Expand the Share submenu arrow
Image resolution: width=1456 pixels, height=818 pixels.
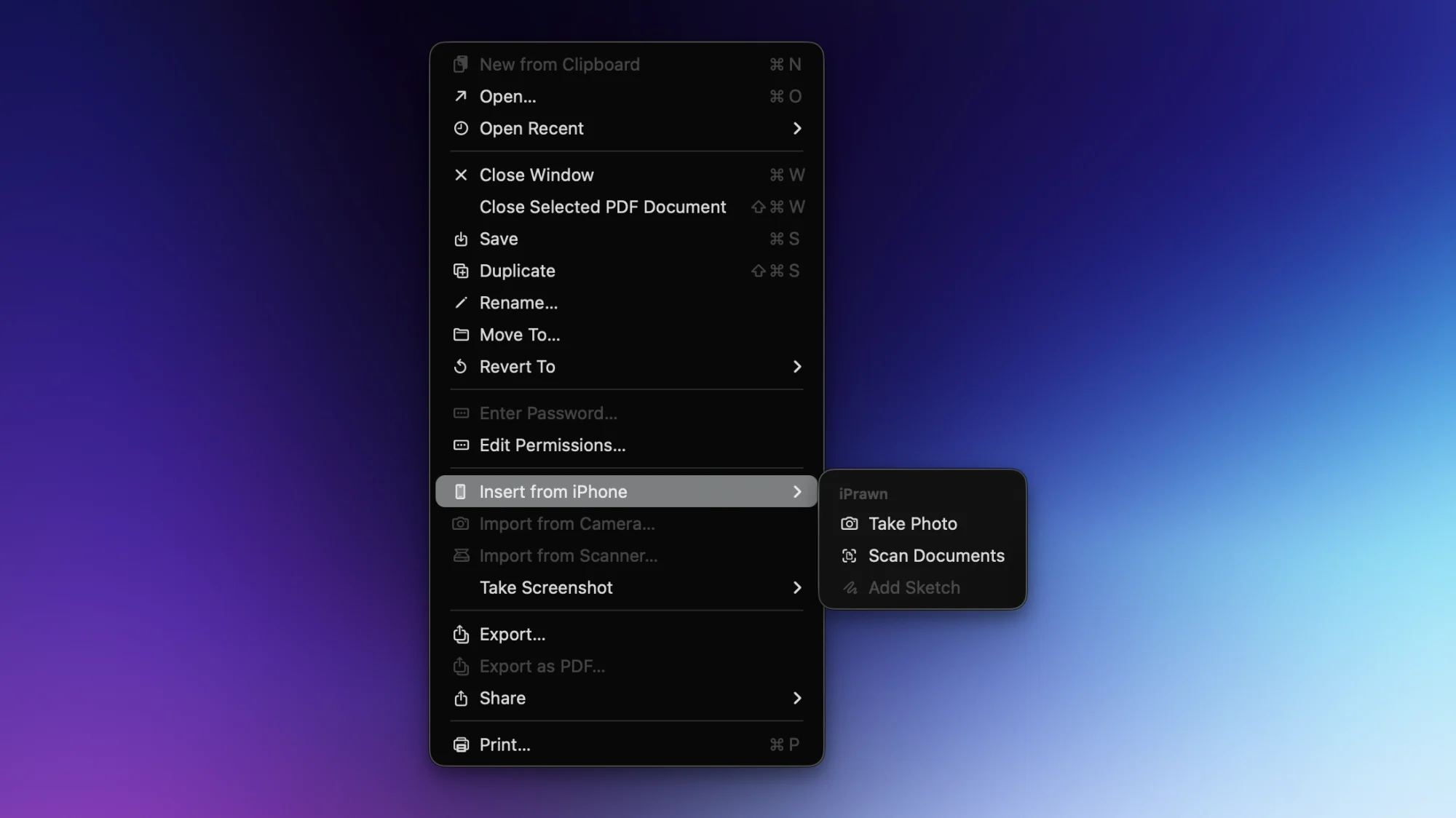click(x=797, y=698)
